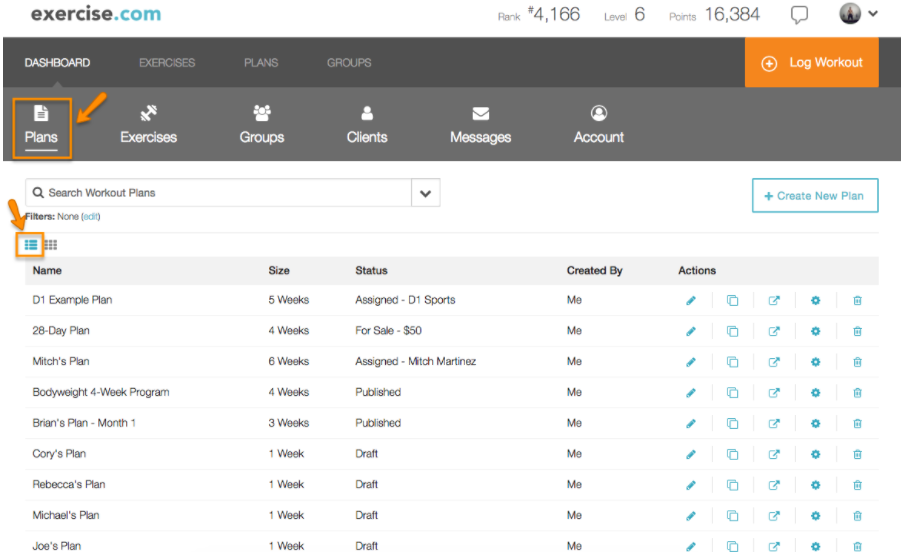Click status 'Assigned - D1 Sports'
The height and width of the screenshot is (553, 901).
pyautogui.click(x=405, y=299)
